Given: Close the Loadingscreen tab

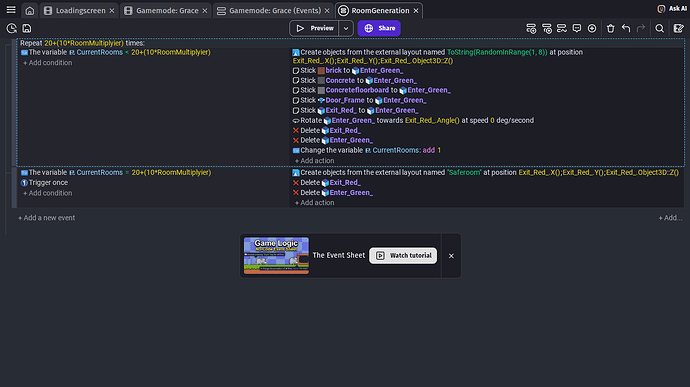Looking at the screenshot, I should [x=112, y=11].
